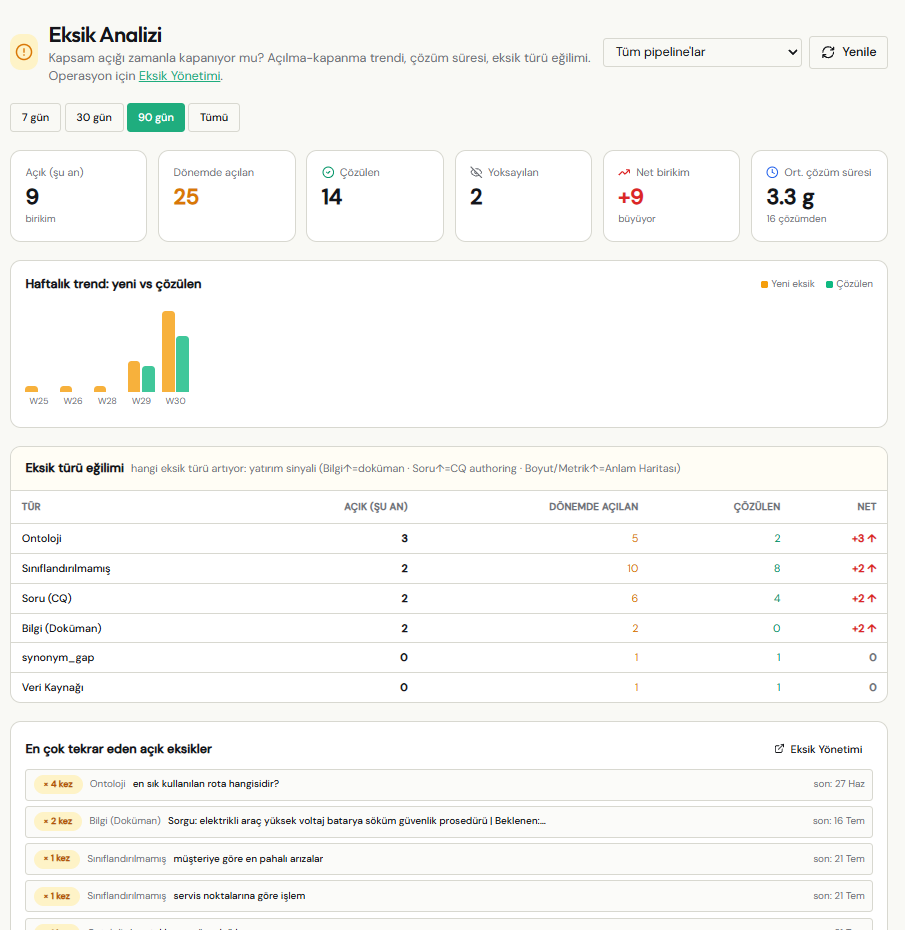Viewport: 905px width, 930px height.
Task: Select the Soru (CQ) table row
Action: pyautogui.click(x=449, y=598)
